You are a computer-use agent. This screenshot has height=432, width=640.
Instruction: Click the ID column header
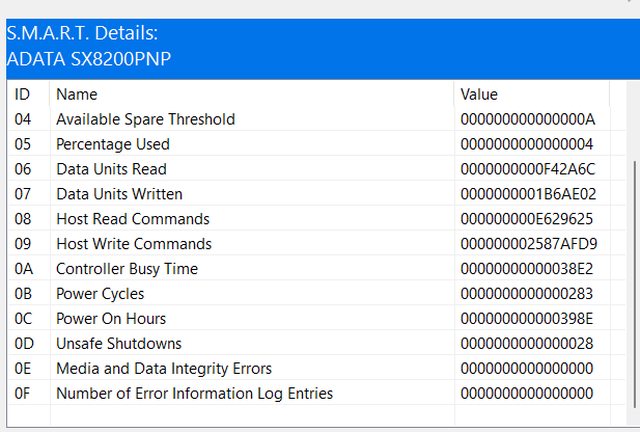22,94
